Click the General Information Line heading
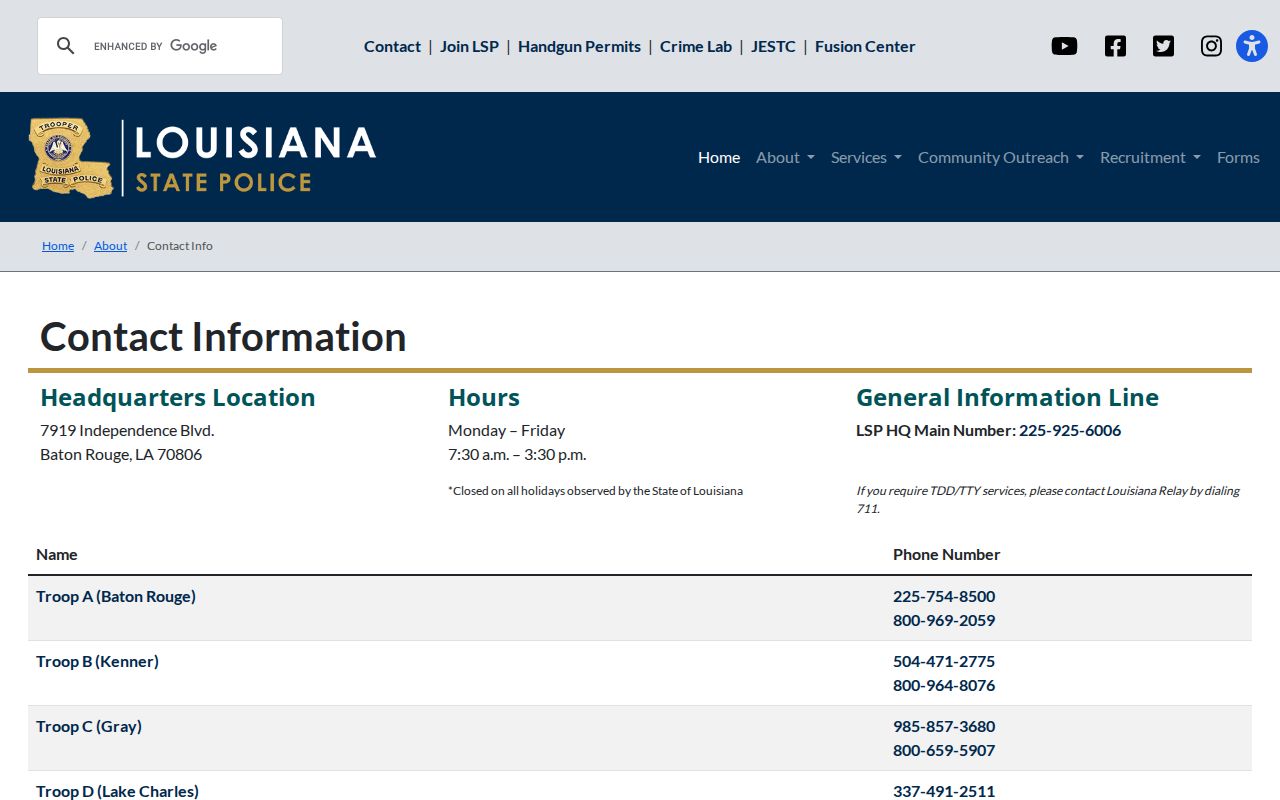1280x800 pixels. (x=1007, y=398)
